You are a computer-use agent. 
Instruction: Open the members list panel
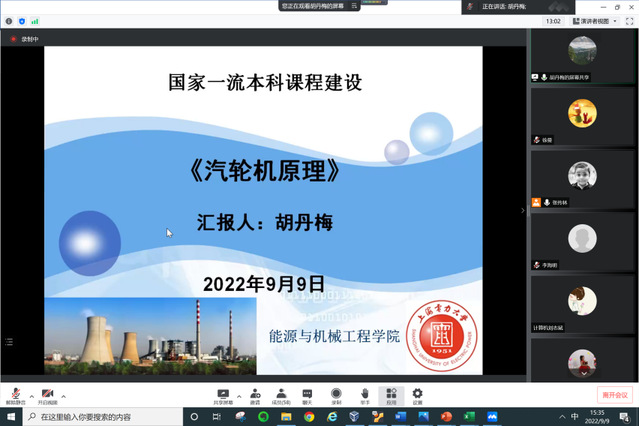[282, 393]
